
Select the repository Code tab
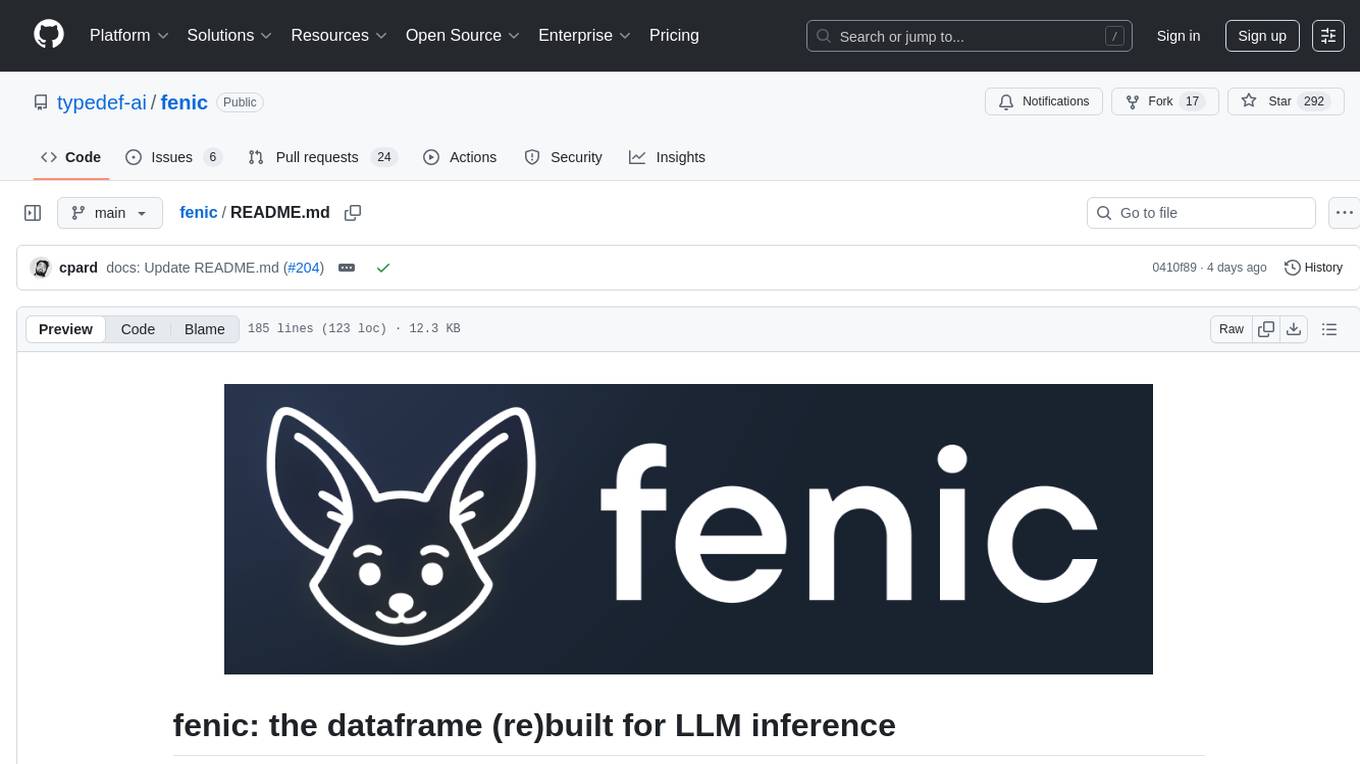click(71, 157)
